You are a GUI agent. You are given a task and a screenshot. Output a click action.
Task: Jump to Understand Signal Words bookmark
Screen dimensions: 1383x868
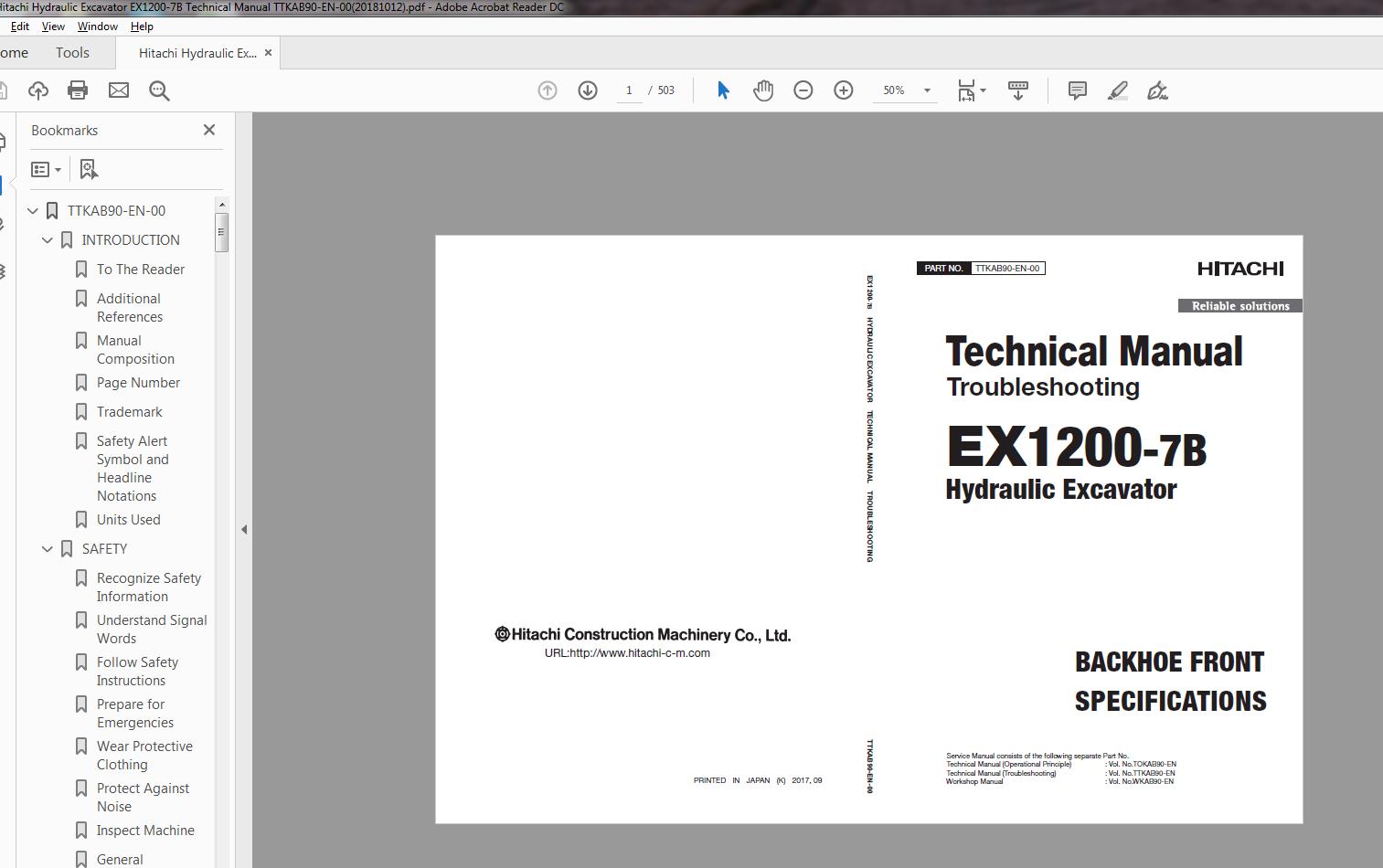[152, 630]
